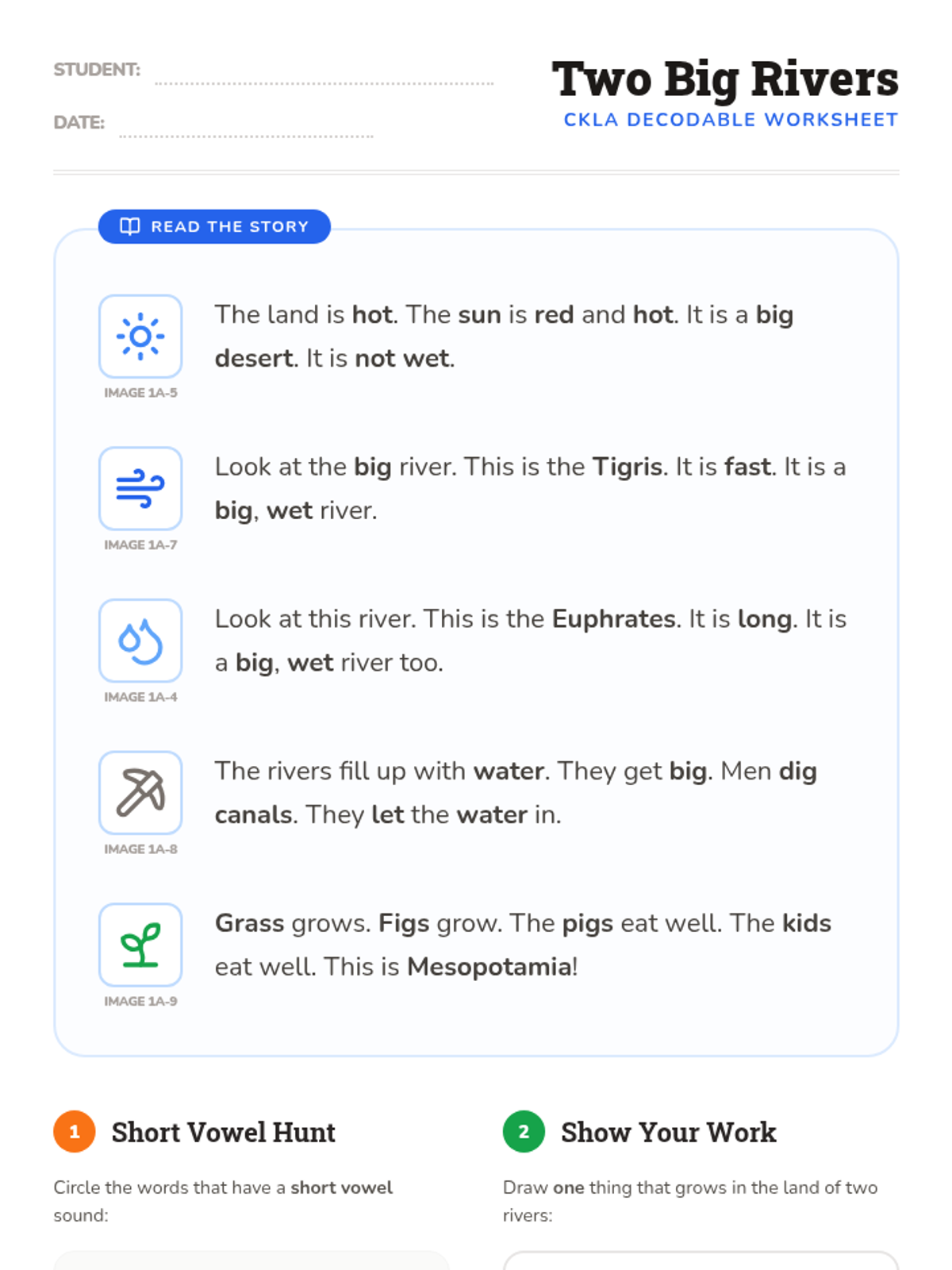Click the pickaxe icon for Image 1A-8
Viewport: 952px width, 1270px height.
coord(140,793)
